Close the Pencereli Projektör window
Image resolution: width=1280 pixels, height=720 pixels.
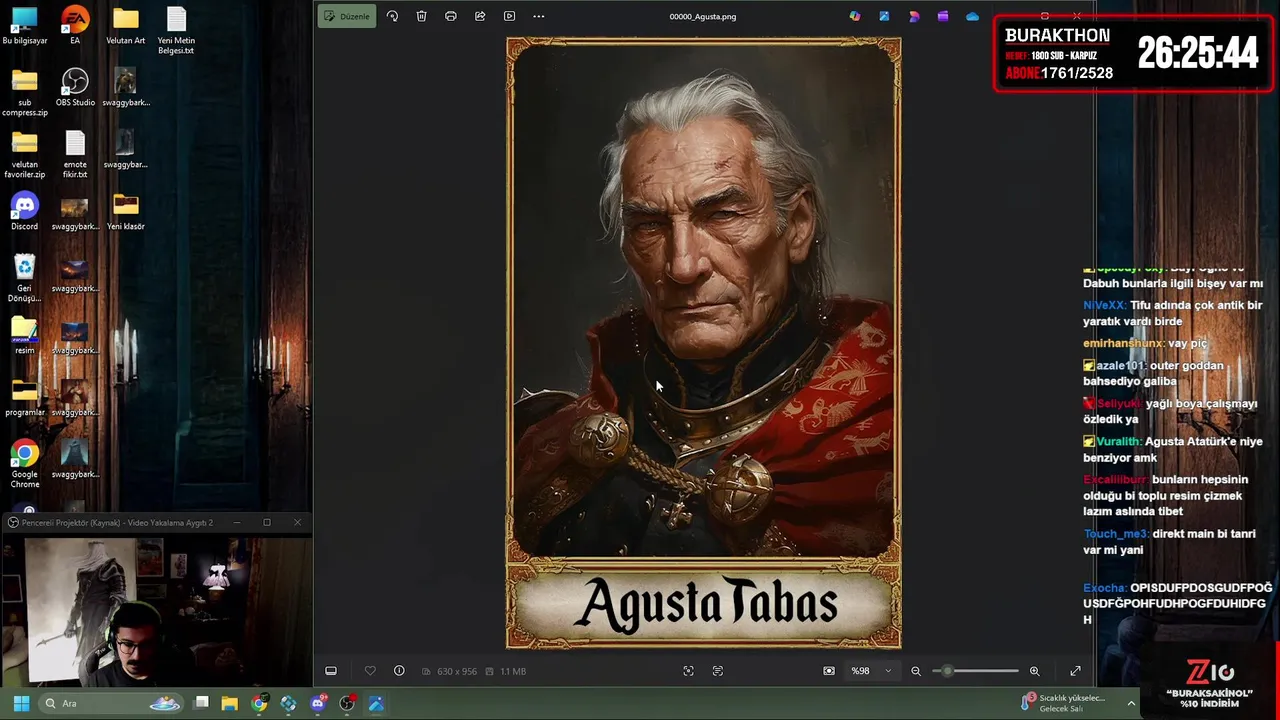pos(297,522)
